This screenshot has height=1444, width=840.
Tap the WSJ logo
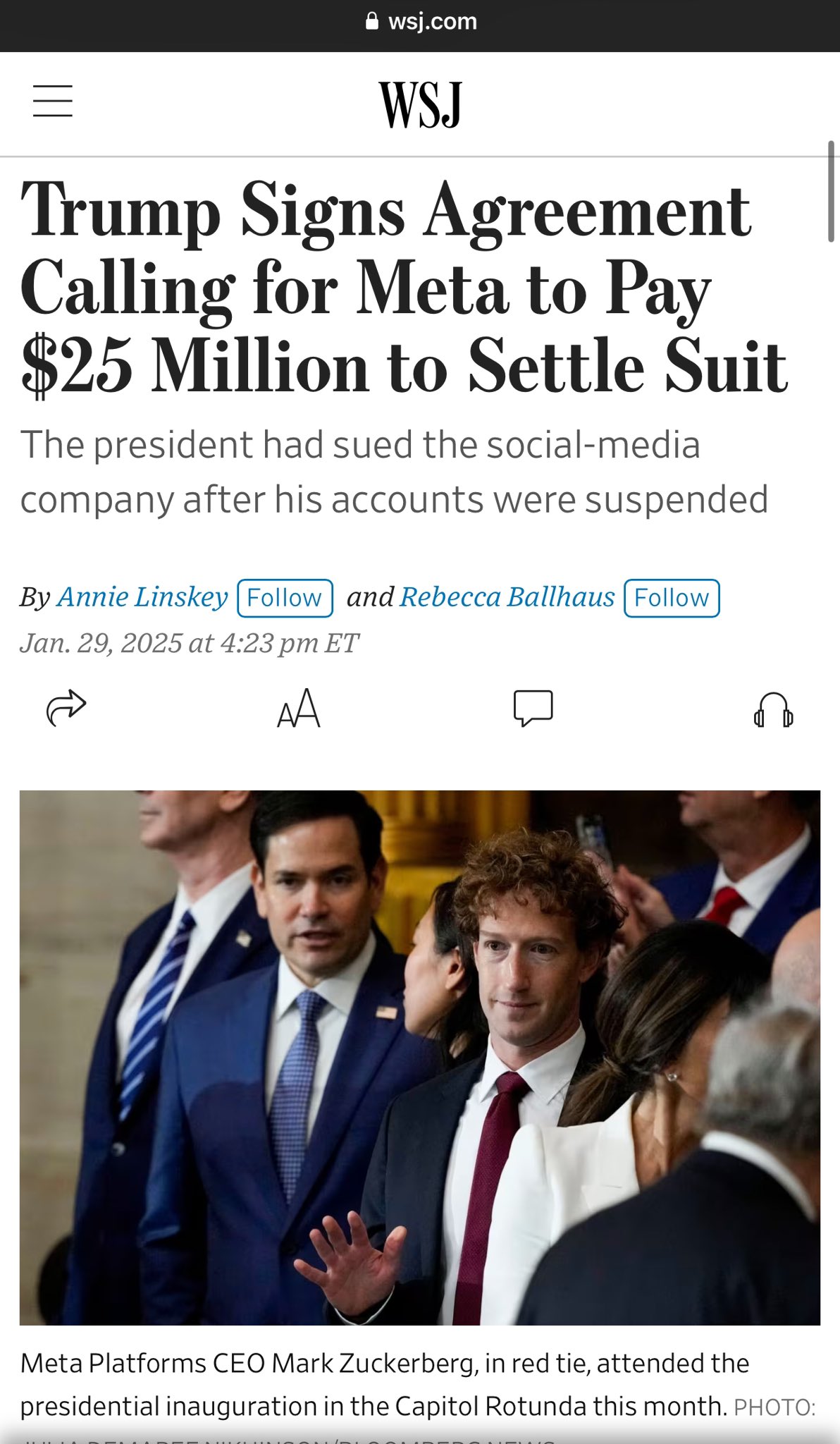tap(420, 104)
